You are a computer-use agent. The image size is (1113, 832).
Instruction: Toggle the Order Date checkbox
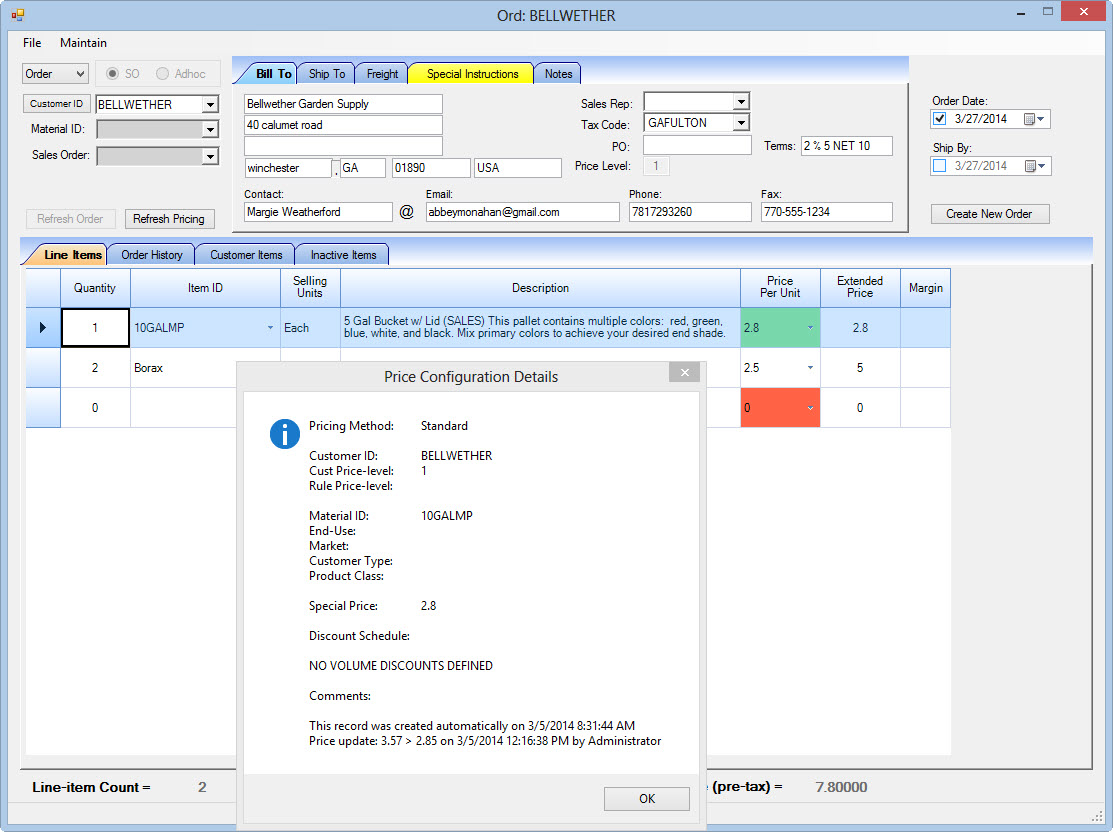[x=940, y=119]
